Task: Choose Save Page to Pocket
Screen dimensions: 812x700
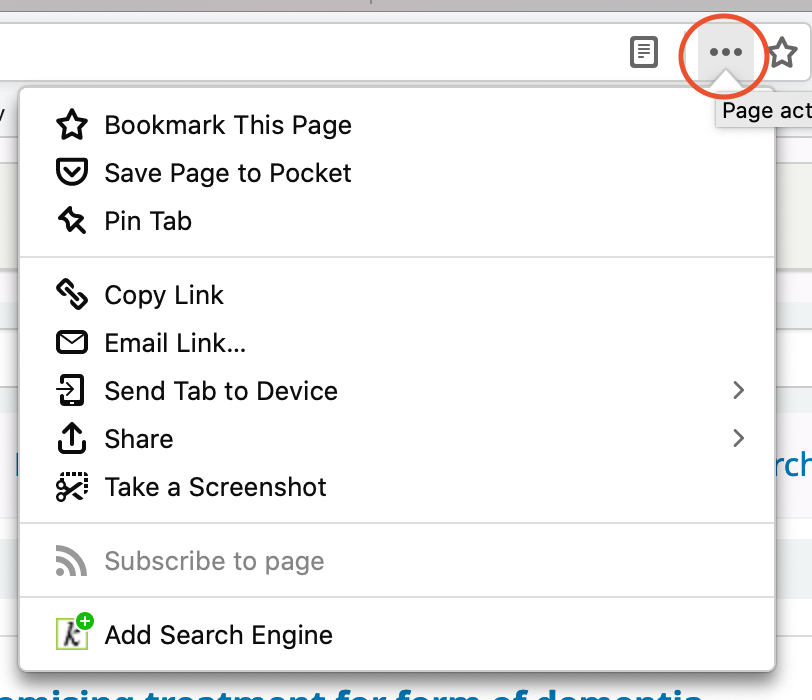Action: click(228, 173)
